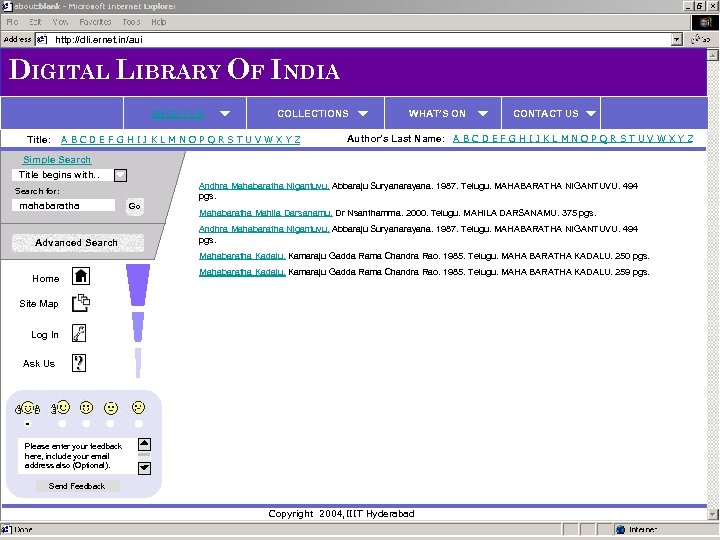
Task: Expand the About Us menu arrow
Action: 225,113
